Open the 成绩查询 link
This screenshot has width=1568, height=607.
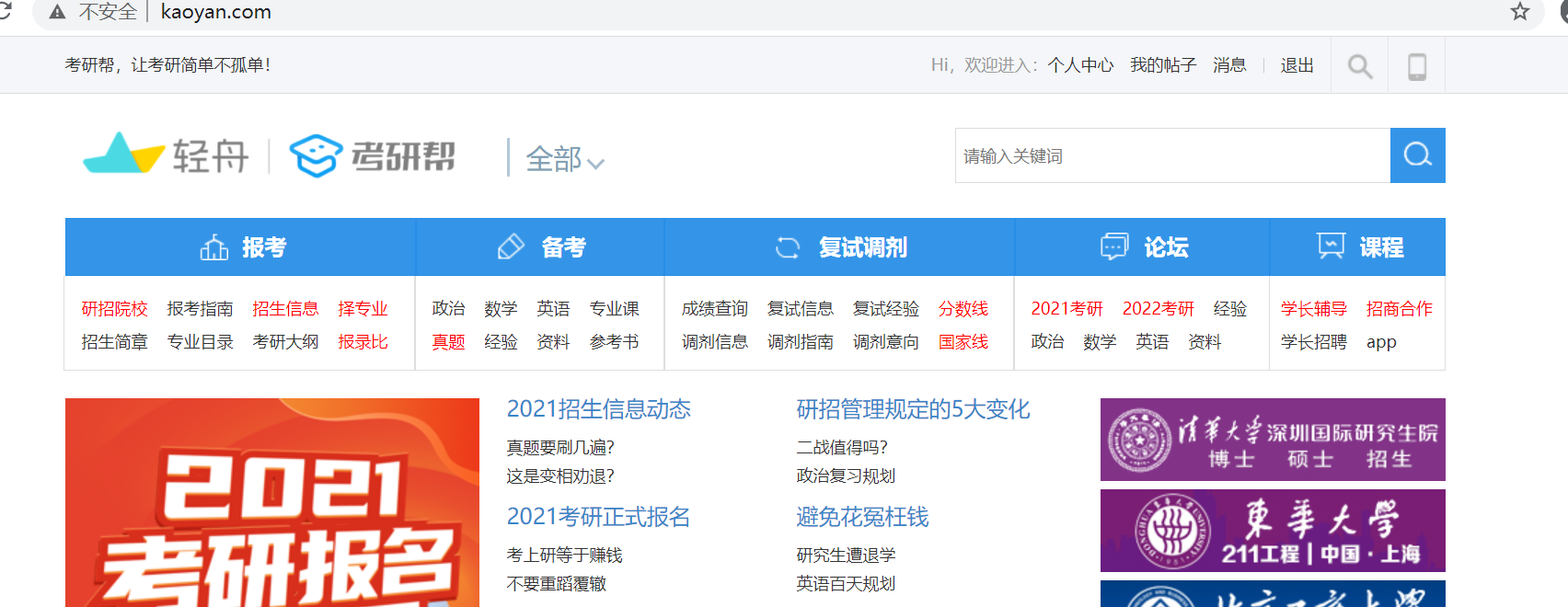point(714,309)
